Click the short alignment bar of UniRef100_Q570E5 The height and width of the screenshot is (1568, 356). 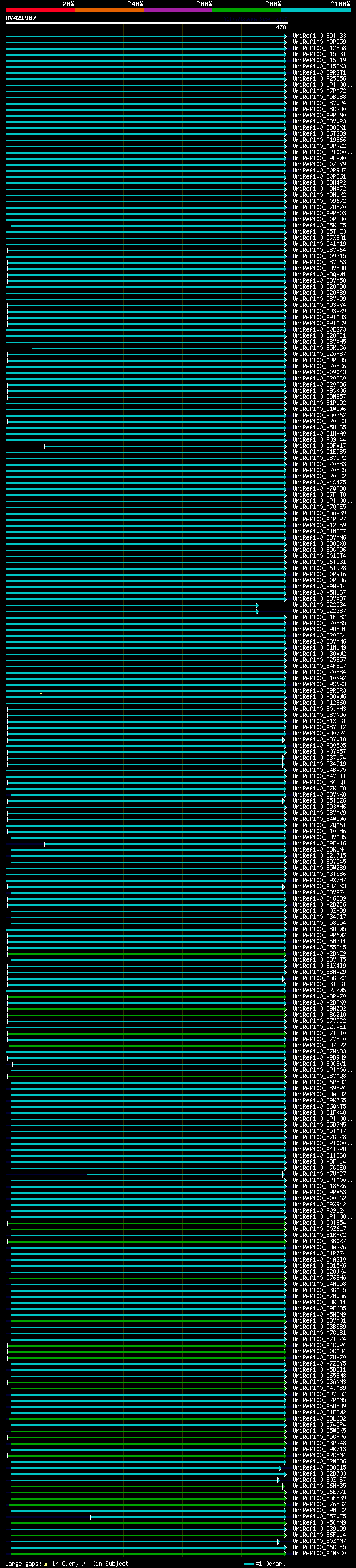188,1517
